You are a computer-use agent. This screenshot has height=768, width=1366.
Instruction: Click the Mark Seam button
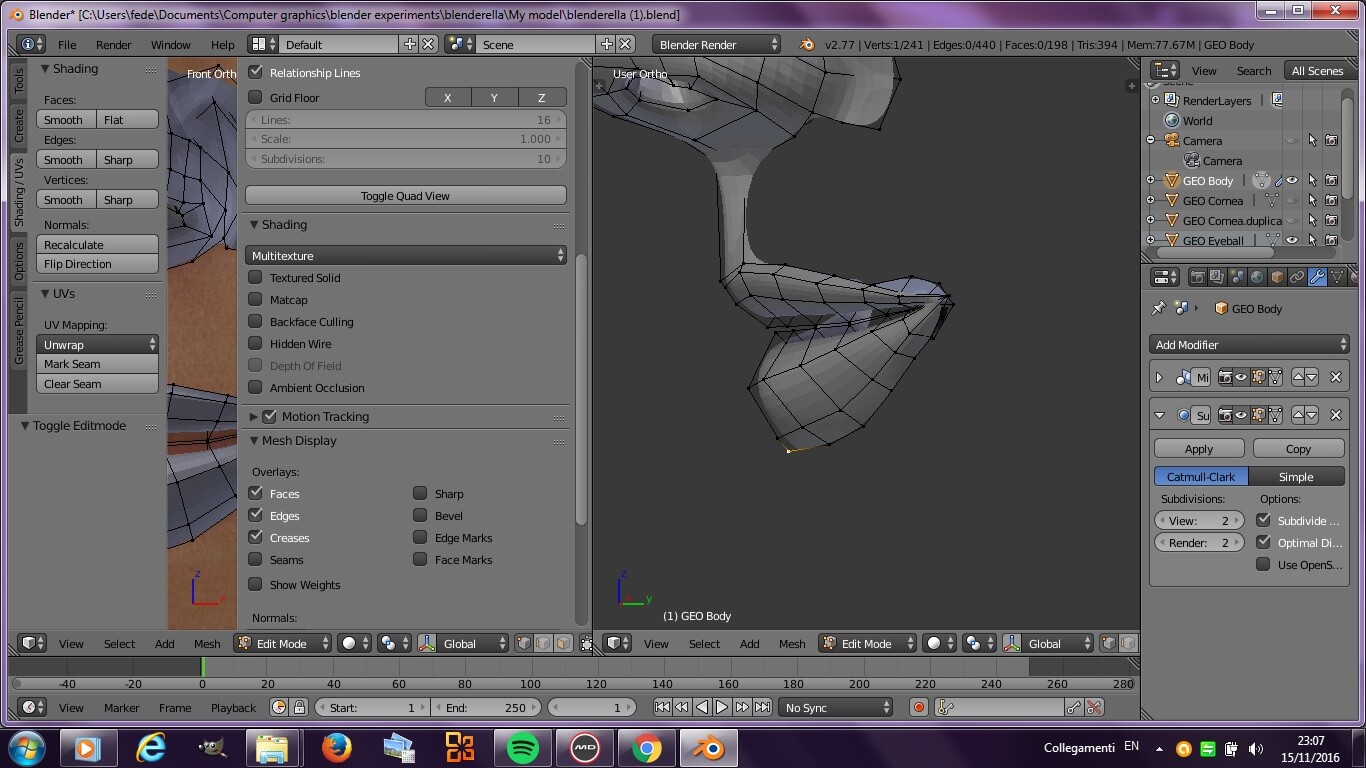98,364
